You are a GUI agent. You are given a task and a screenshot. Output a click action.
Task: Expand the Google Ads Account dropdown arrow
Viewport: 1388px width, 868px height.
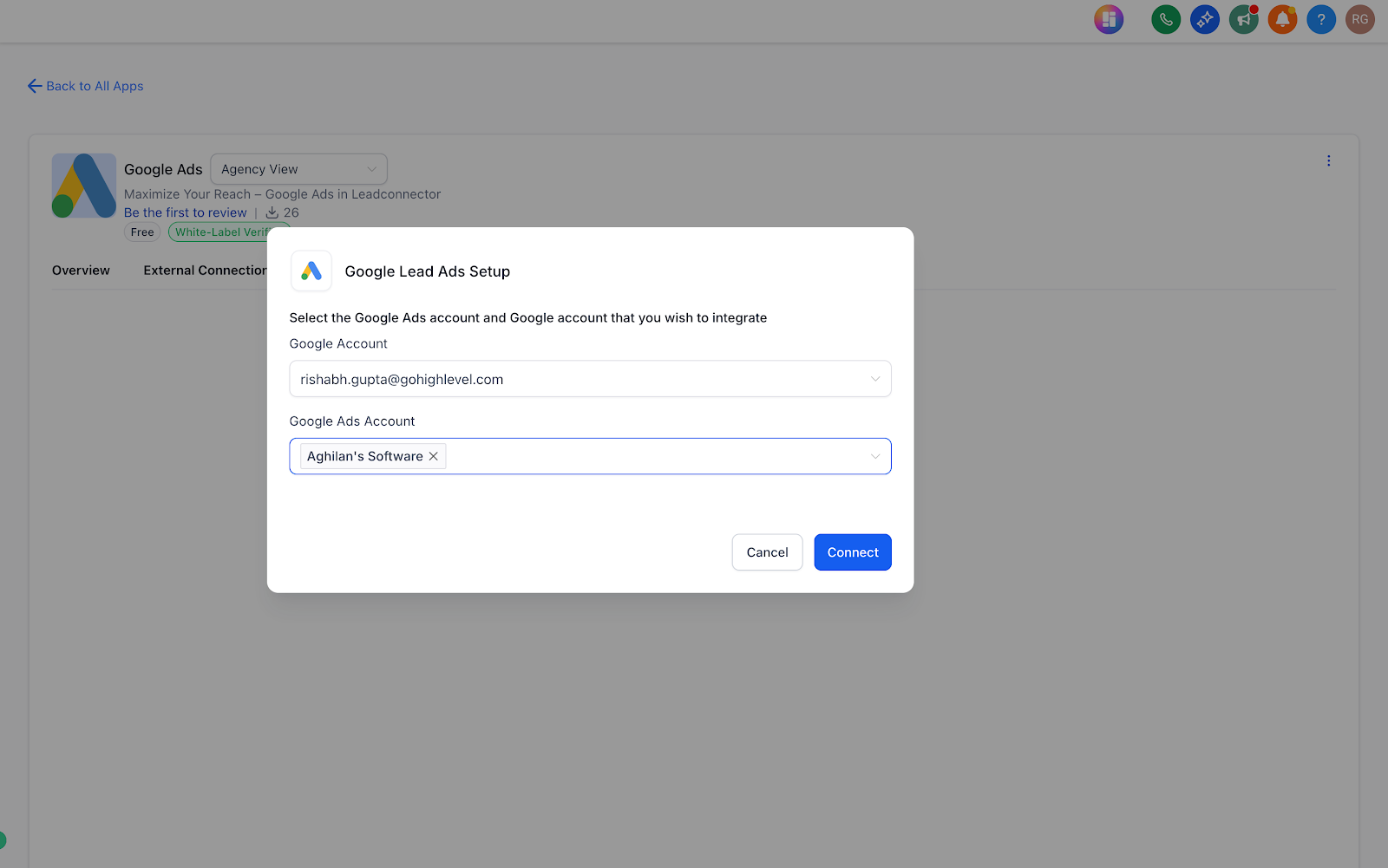click(875, 456)
